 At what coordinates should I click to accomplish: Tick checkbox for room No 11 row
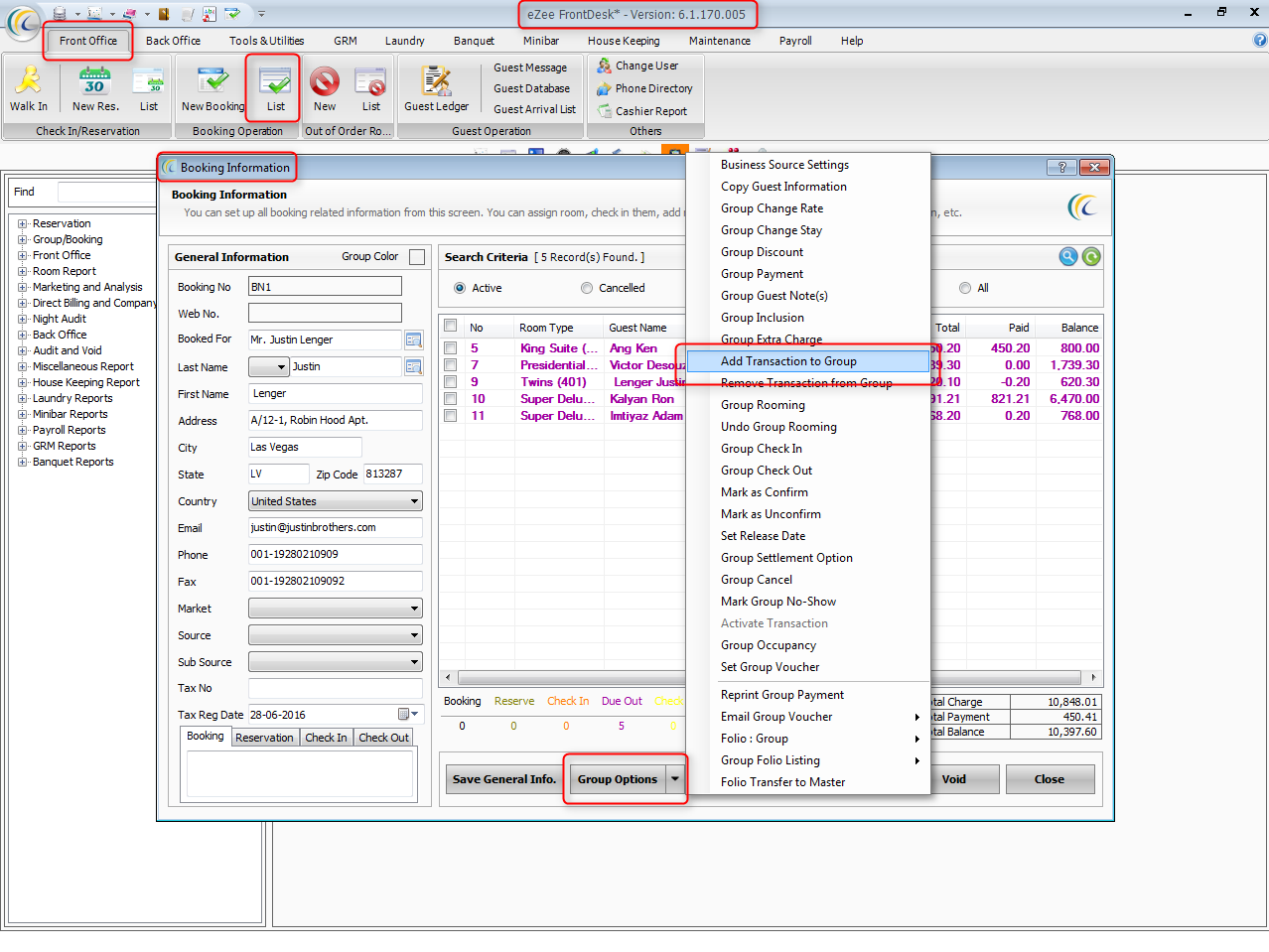[x=451, y=416]
